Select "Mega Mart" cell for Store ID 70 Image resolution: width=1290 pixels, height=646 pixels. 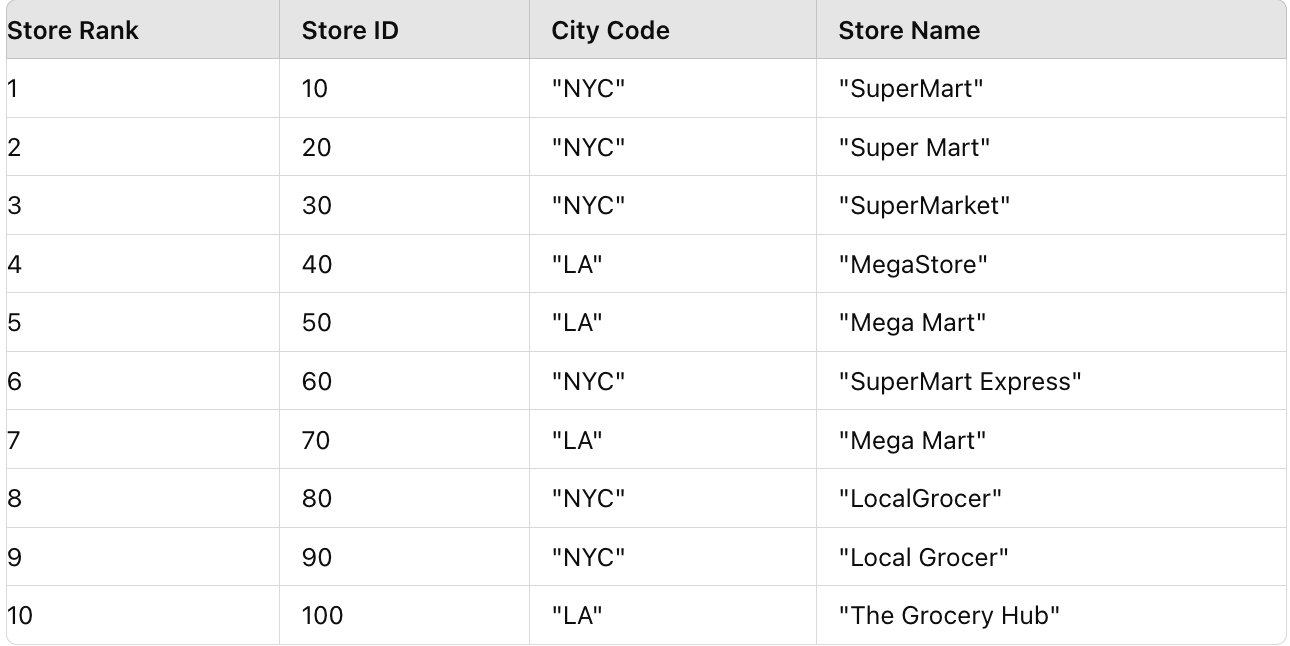(x=912, y=440)
